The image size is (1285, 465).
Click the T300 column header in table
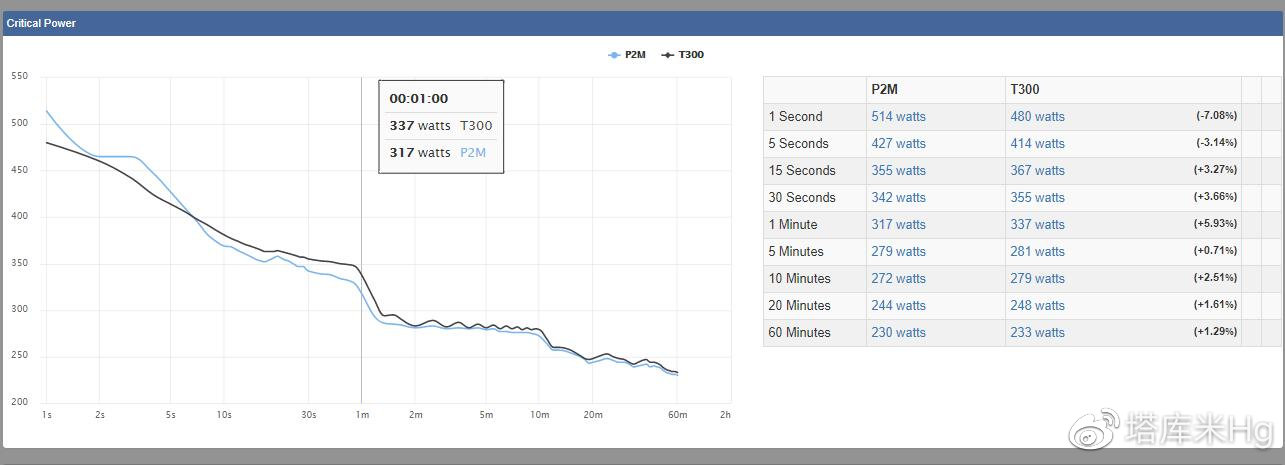(x=1025, y=89)
